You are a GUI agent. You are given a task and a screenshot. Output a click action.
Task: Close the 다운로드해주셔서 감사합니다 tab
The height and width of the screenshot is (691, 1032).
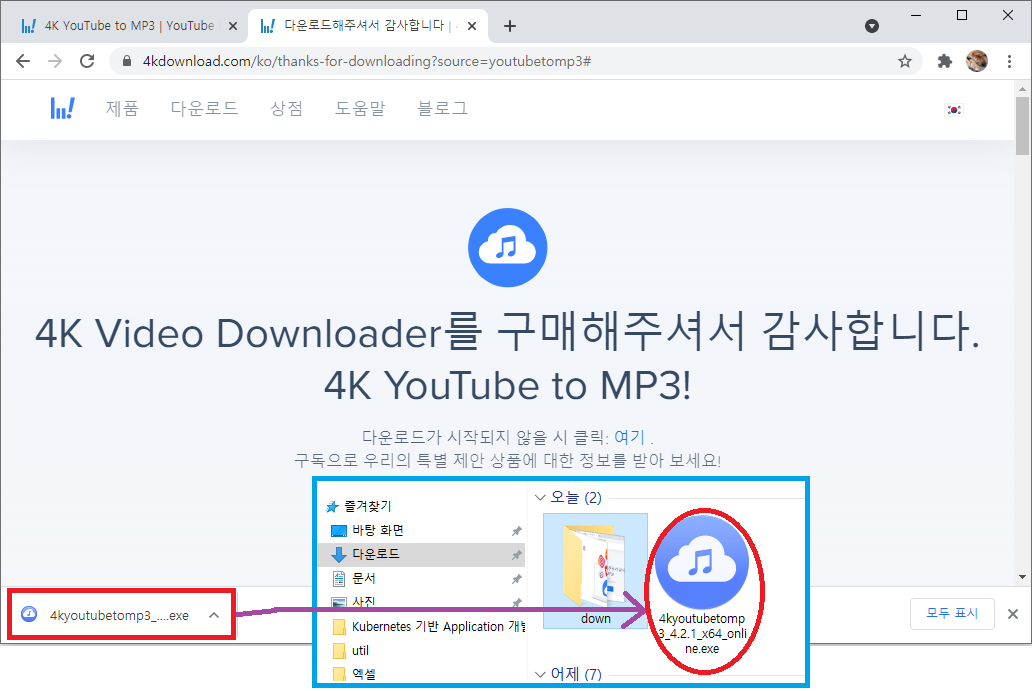[472, 26]
